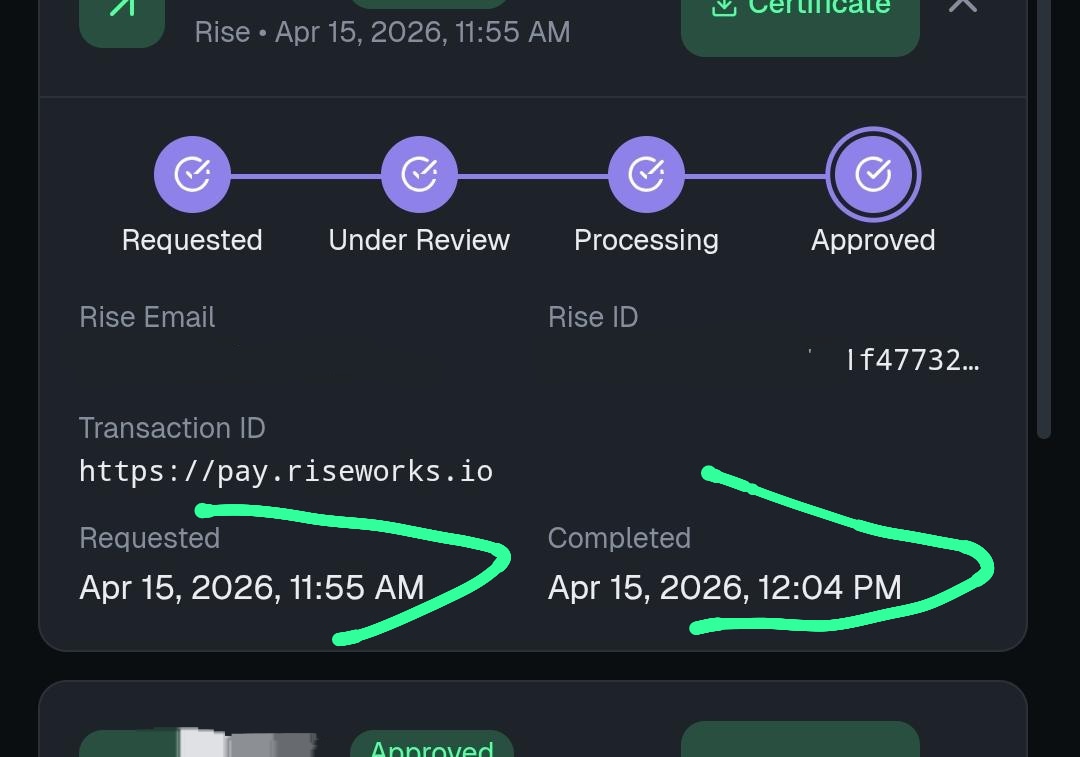The image size is (1080, 757).
Task: Click the 'Under Review' step label
Action: (x=419, y=240)
